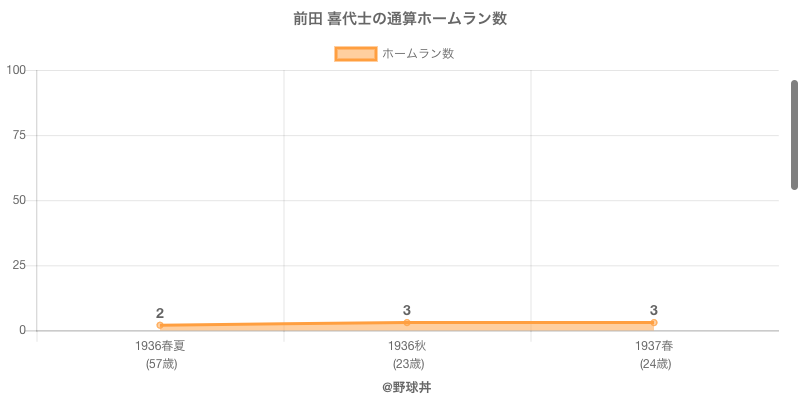Click the 1937春 data point marker
The image size is (800, 400).
(654, 322)
